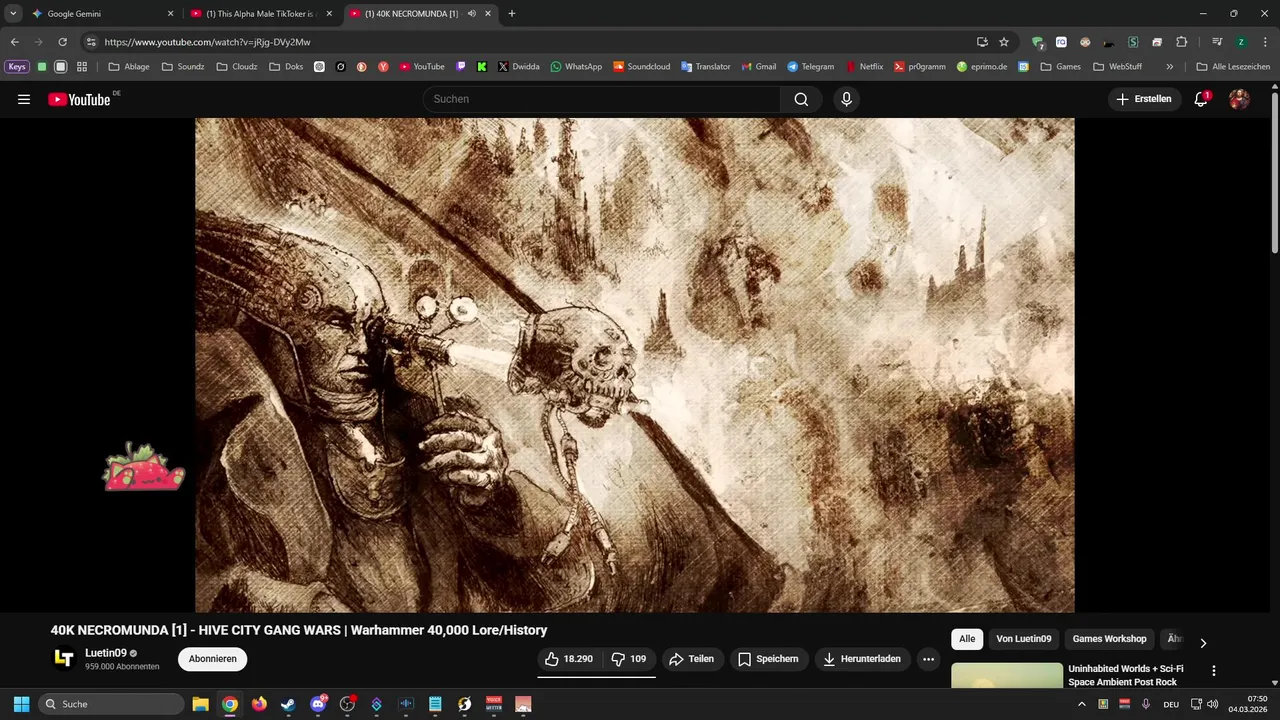The image size is (1280, 720).
Task: Open the YouTube account avatar menu
Action: [x=1239, y=99]
